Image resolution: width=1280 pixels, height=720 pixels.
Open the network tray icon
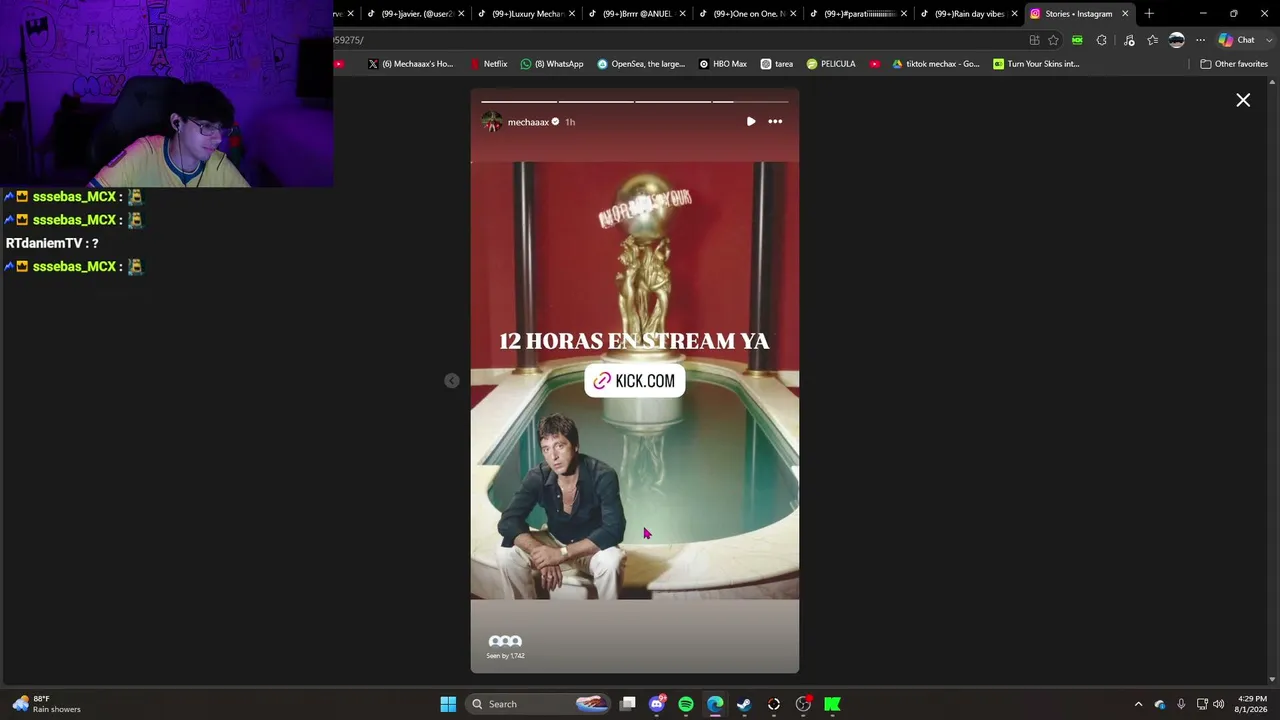pyautogui.click(x=1202, y=704)
